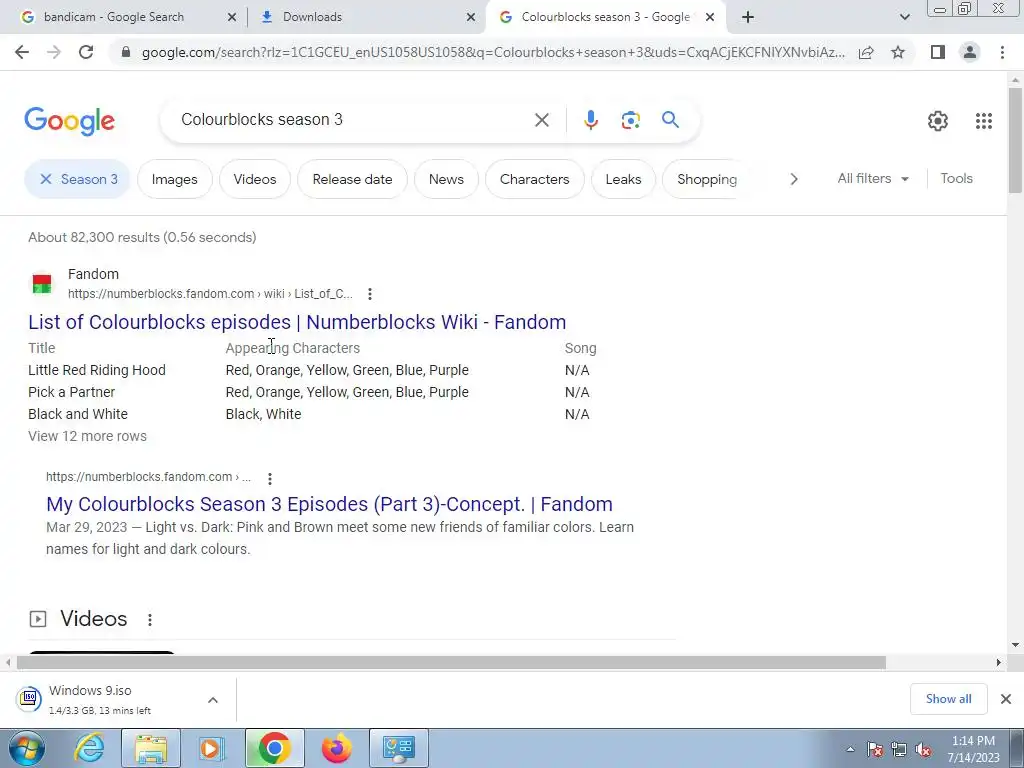Click the scroll-down arrow of the page

[1015, 645]
